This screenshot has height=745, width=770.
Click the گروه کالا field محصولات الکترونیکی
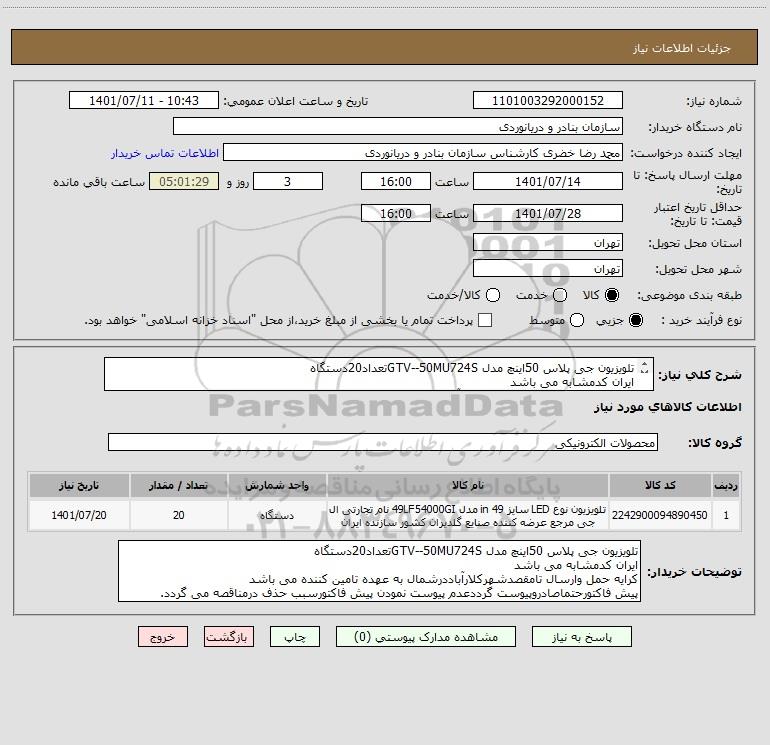tap(383, 442)
